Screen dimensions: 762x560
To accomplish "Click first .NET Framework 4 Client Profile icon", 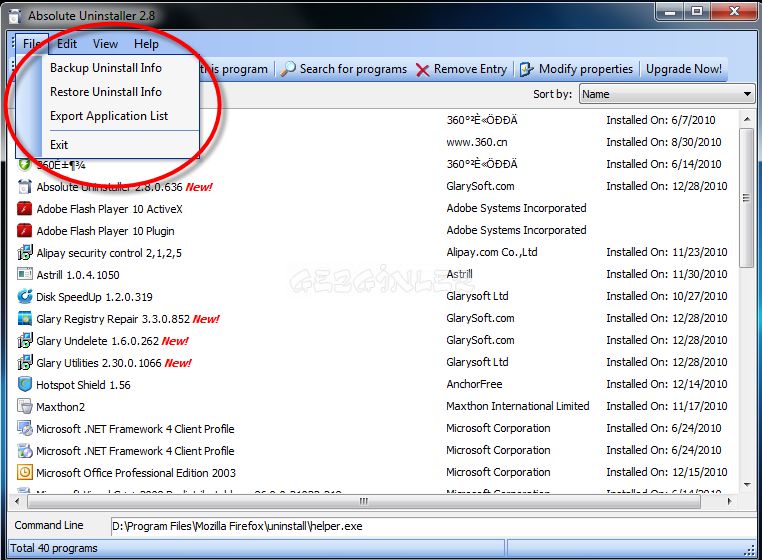I will tap(24, 428).
